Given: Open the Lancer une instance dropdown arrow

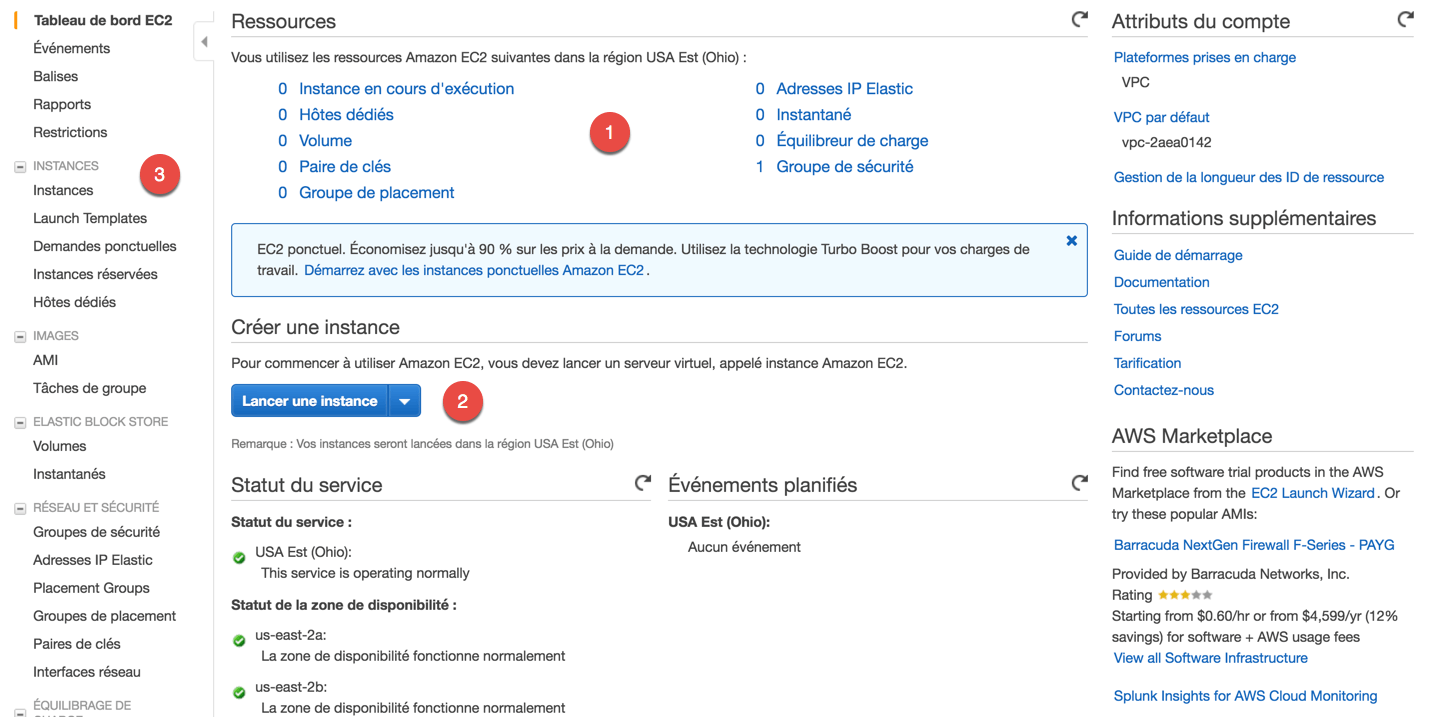Looking at the screenshot, I should [405, 400].
